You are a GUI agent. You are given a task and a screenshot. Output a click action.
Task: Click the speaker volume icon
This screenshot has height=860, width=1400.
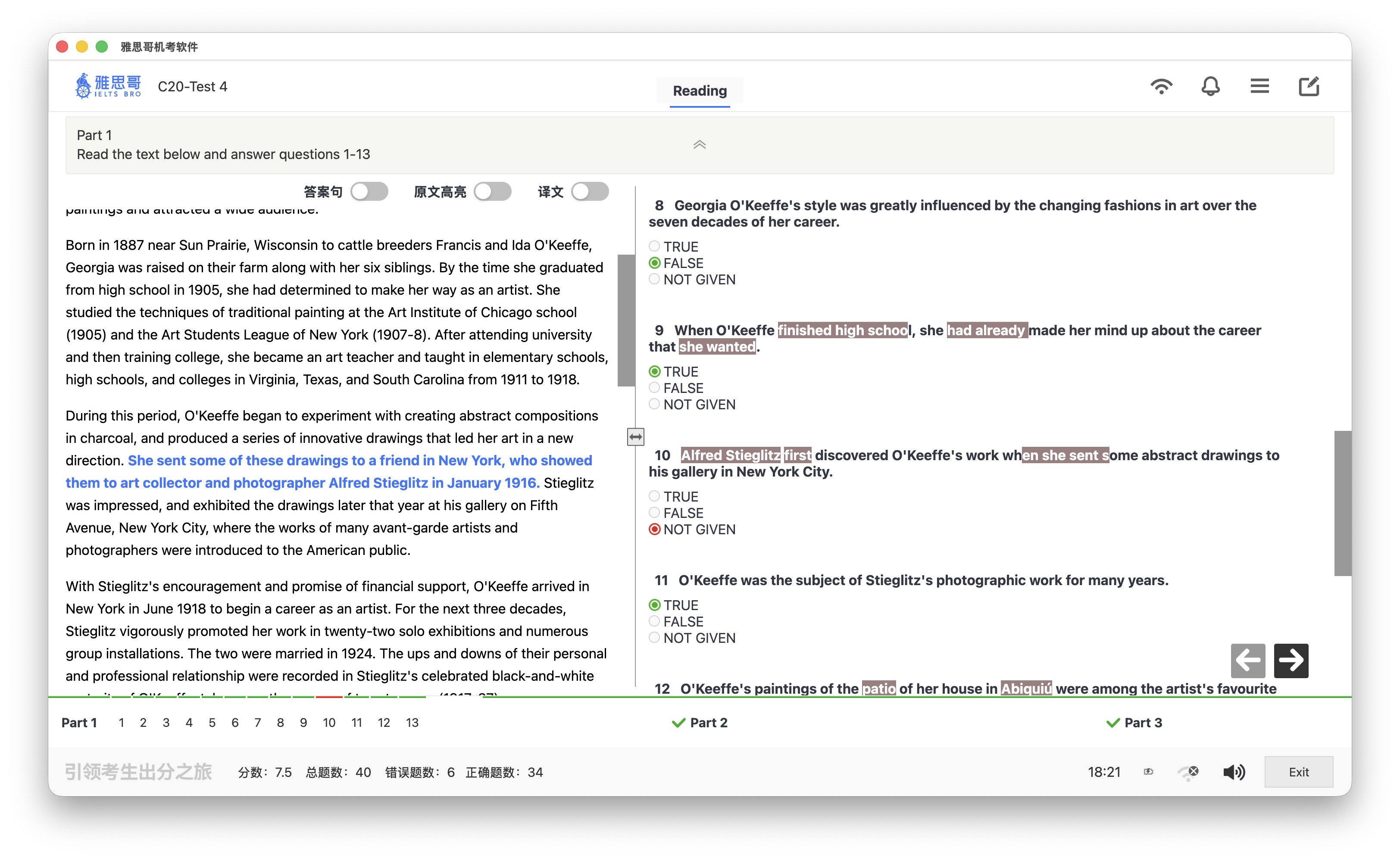pyautogui.click(x=1234, y=772)
